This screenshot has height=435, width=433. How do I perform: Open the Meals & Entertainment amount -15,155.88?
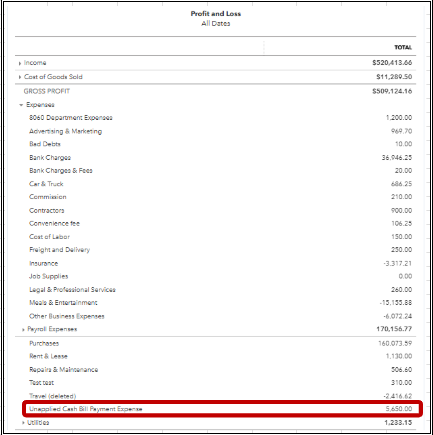click(x=396, y=303)
